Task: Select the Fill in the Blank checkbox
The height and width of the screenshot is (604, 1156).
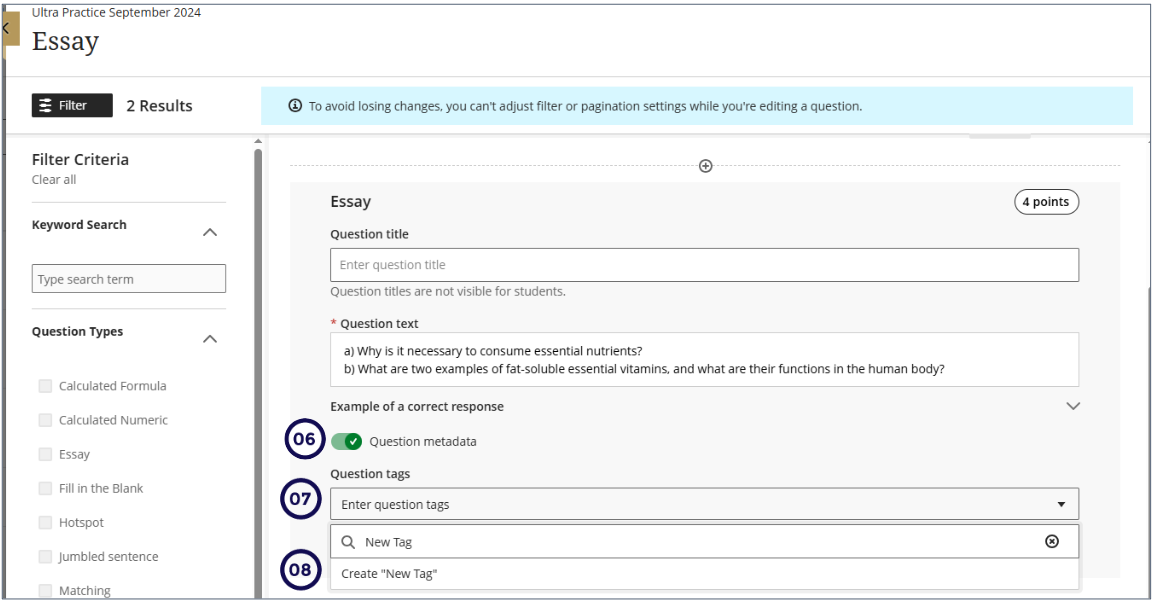Action: (x=45, y=488)
